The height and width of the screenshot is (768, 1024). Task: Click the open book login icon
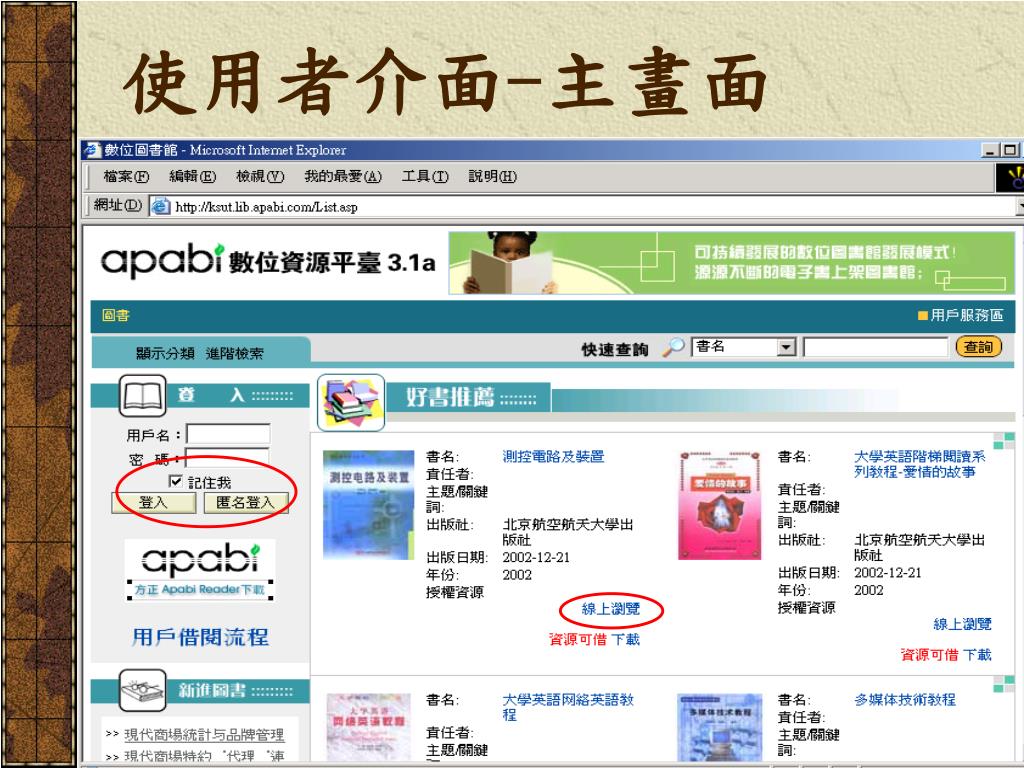[x=142, y=395]
